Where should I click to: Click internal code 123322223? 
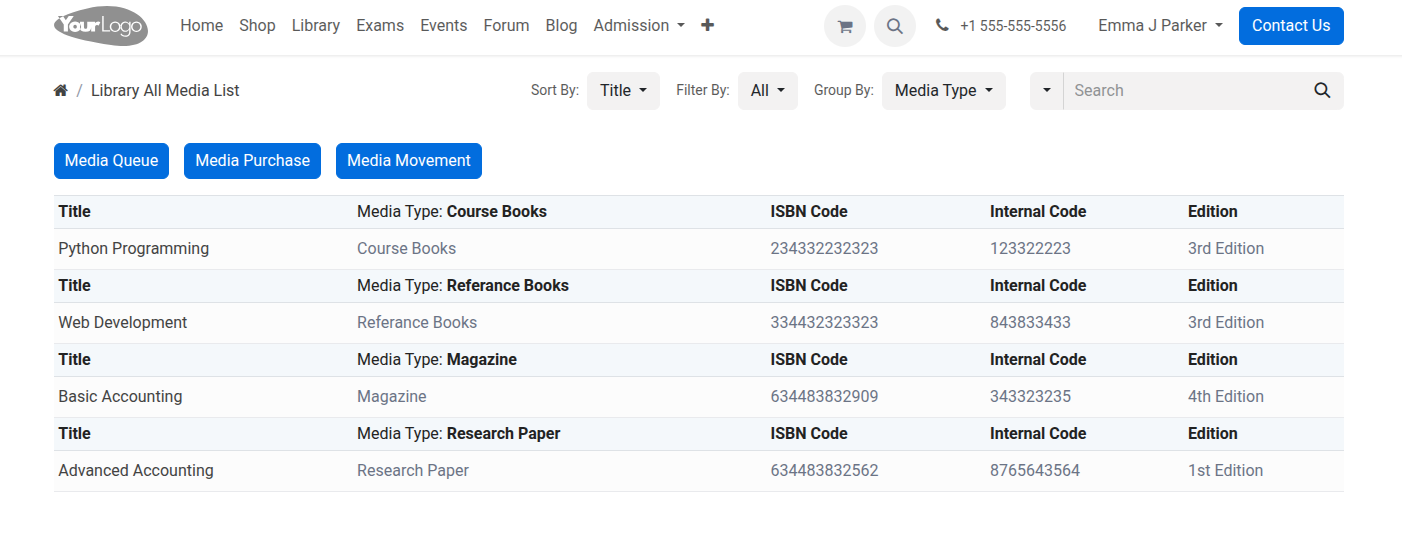(x=1031, y=249)
